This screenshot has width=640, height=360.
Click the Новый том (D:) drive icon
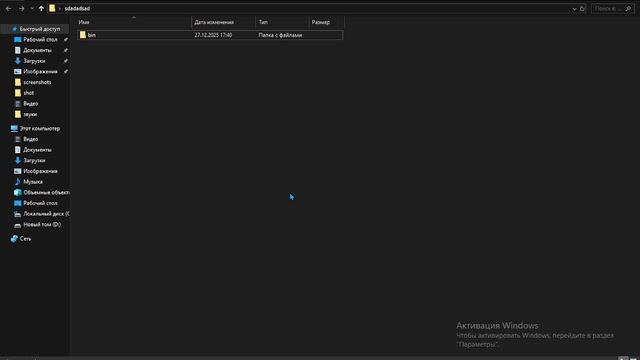click(18, 224)
